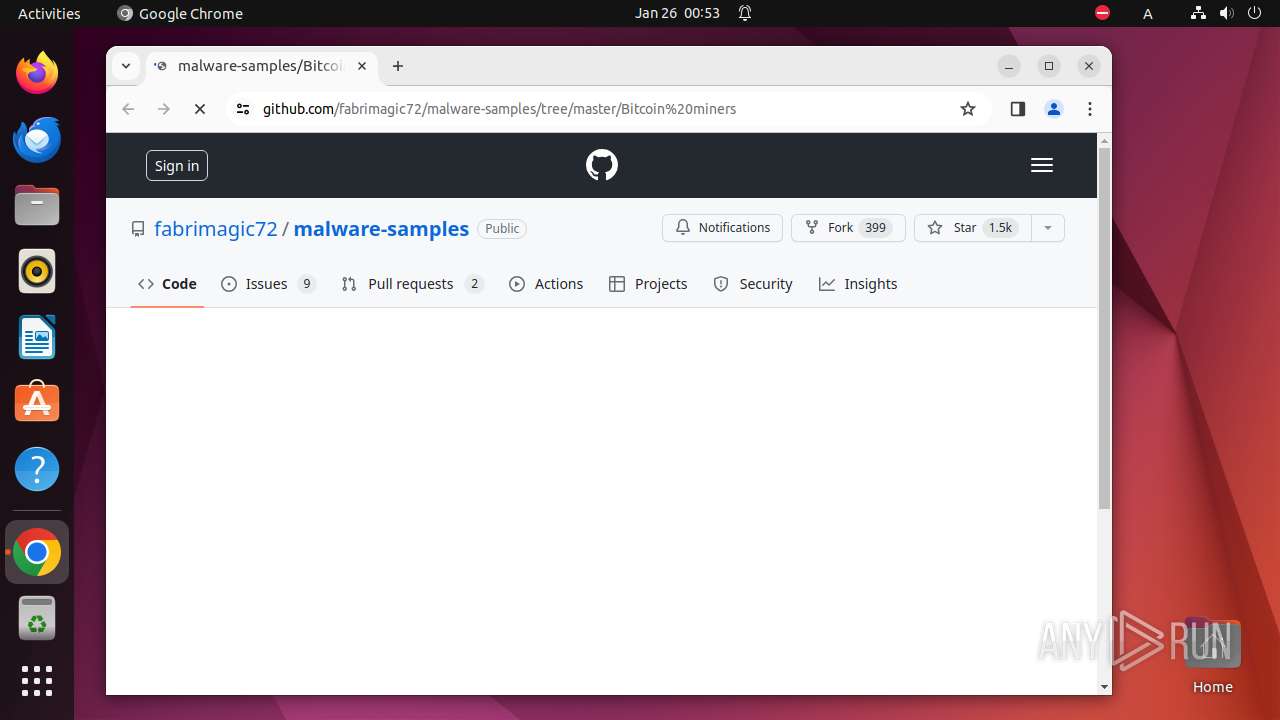Open power menu in system tray
This screenshot has width=1280, height=720.
[x=1254, y=13]
